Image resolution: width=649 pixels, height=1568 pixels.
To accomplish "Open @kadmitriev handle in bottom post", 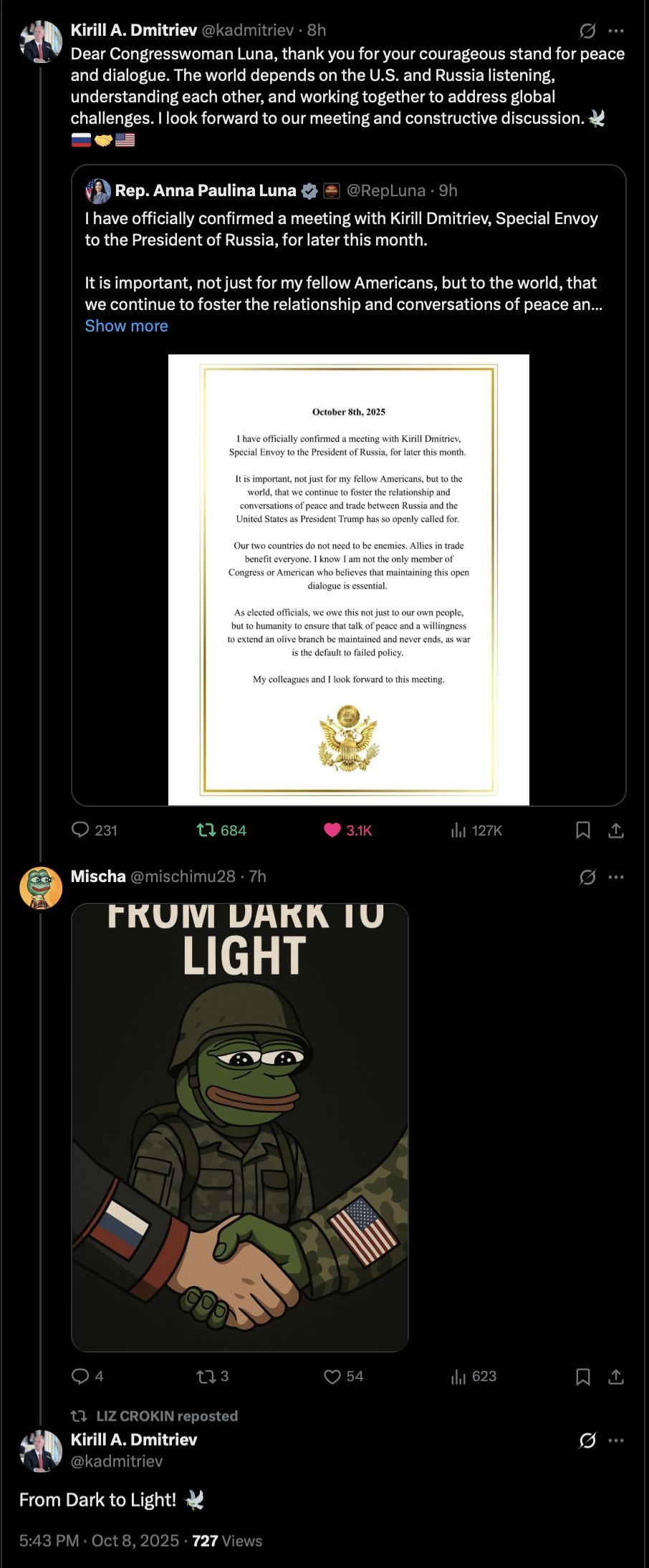I will pos(117,1461).
